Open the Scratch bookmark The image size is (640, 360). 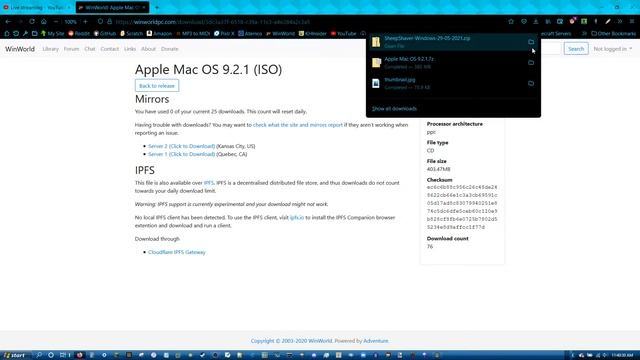(x=131, y=33)
